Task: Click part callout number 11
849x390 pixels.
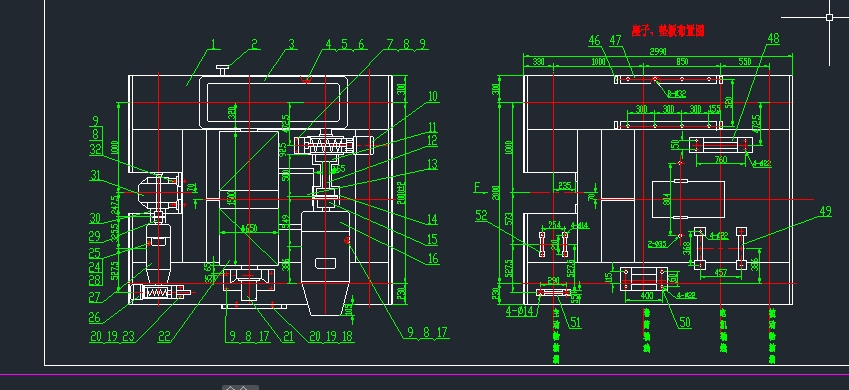Action: point(432,127)
